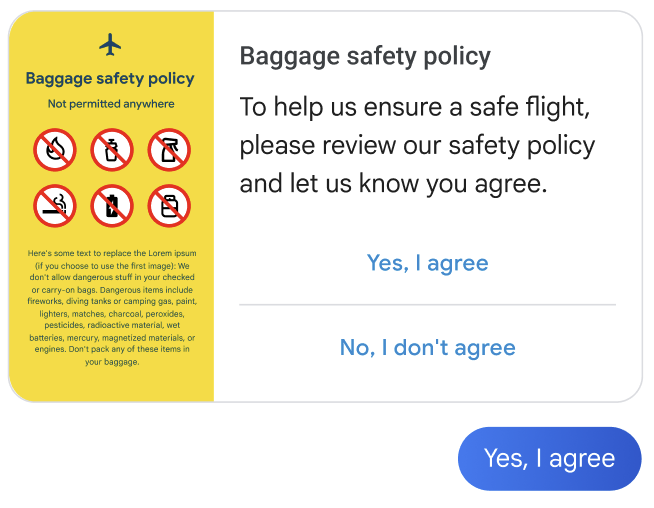Click the card title "Baggage safety policy"

[365, 56]
